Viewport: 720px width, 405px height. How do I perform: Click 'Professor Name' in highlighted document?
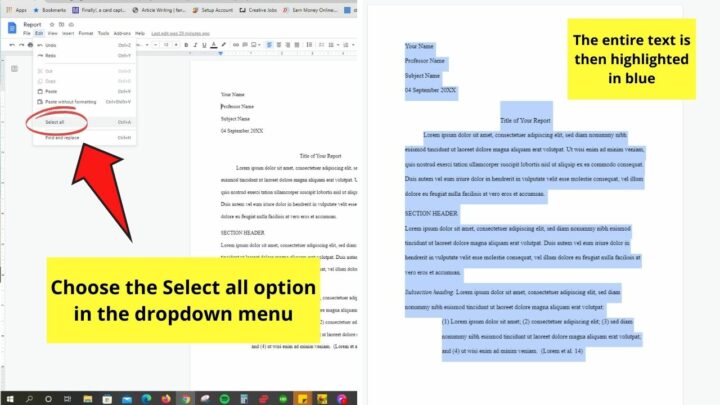(x=424, y=61)
